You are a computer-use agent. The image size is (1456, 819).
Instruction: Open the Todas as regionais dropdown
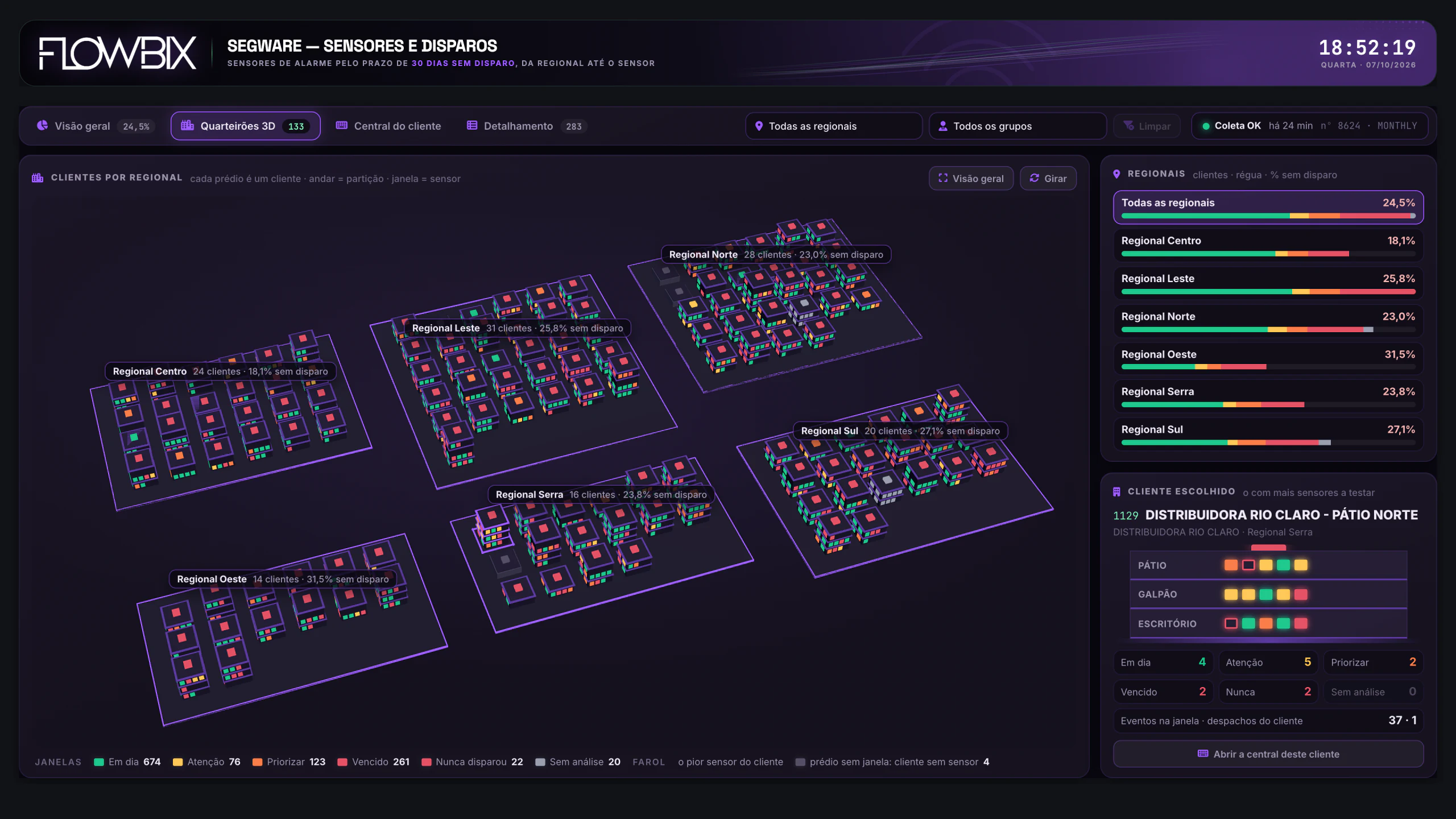point(834,126)
